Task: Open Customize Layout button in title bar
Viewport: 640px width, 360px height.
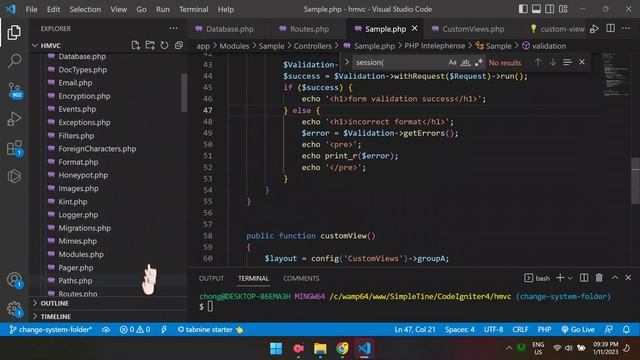Action: [x=563, y=9]
